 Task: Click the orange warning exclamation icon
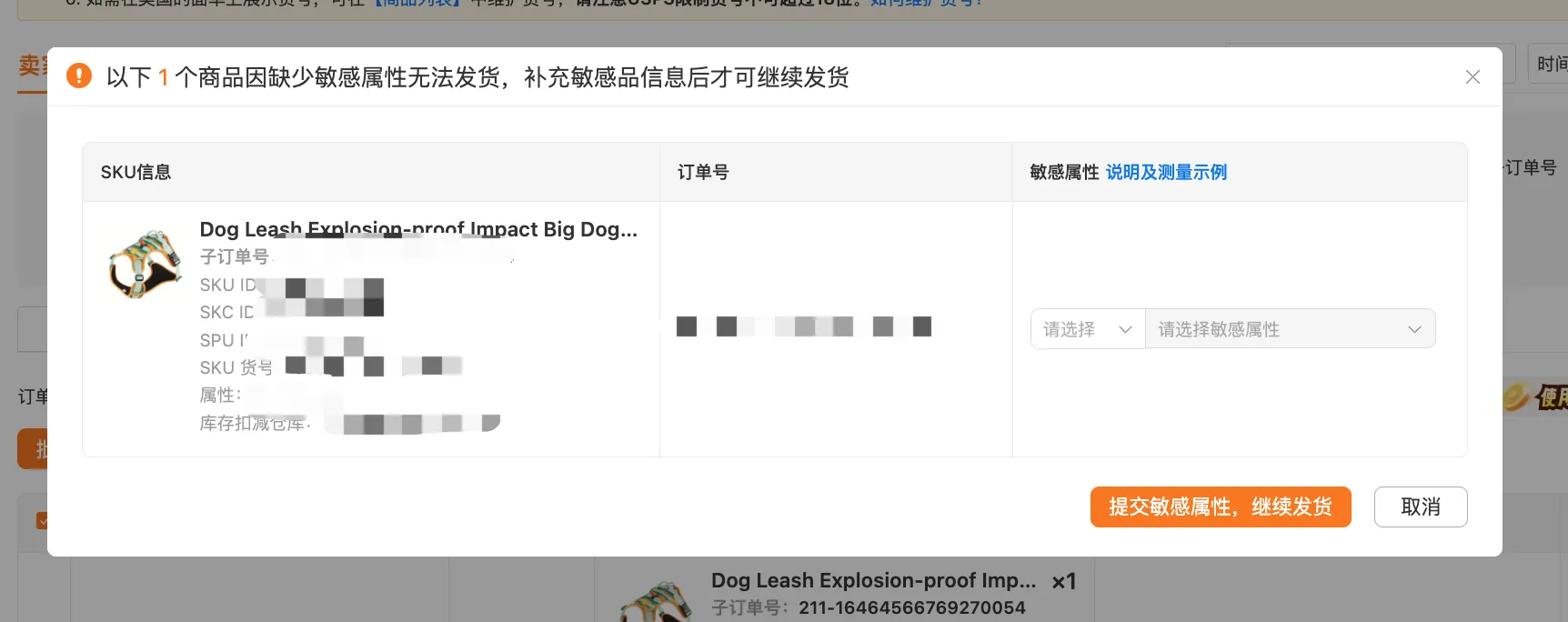tap(79, 75)
